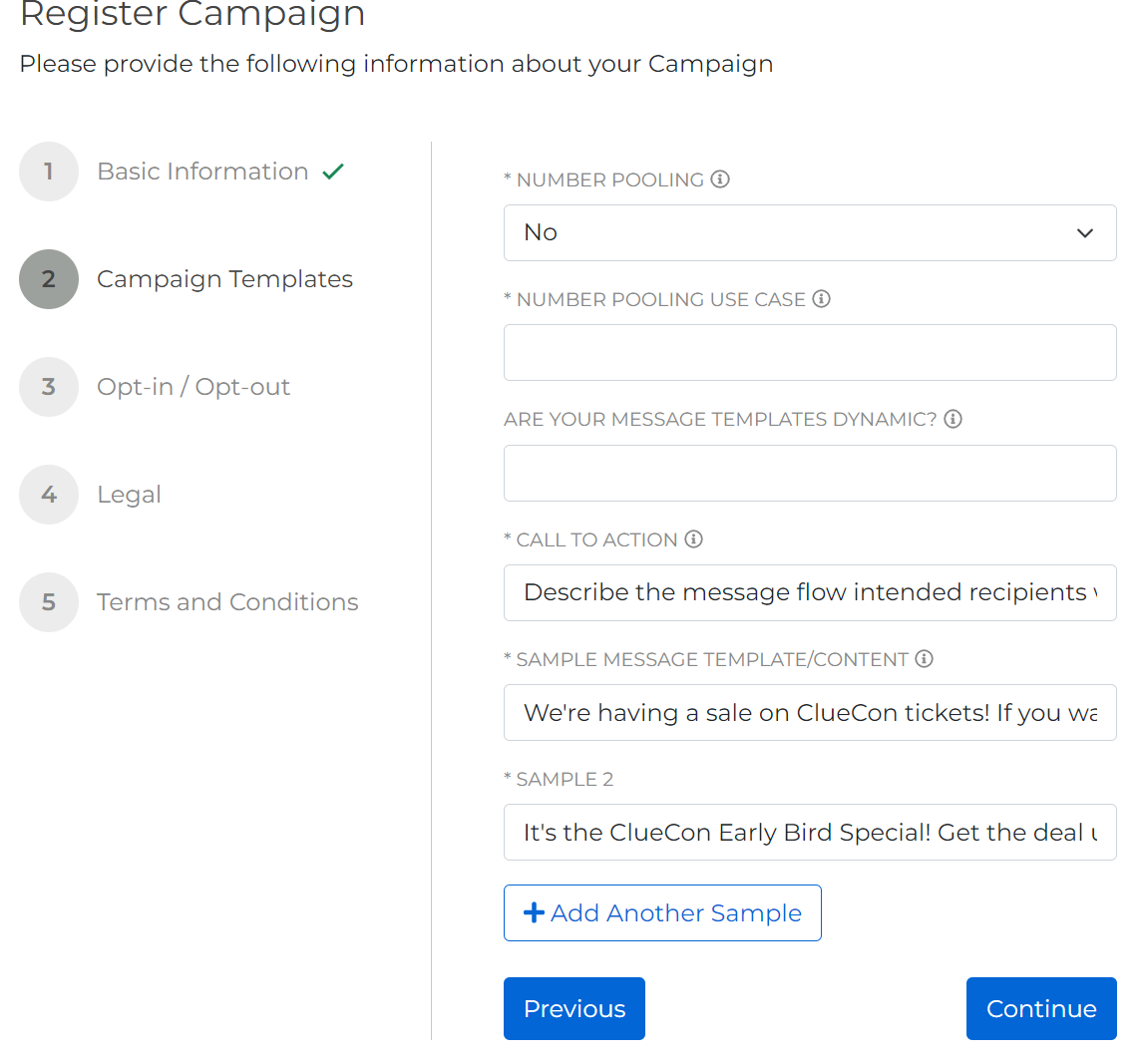The height and width of the screenshot is (1064, 1145).
Task: Open the Terms and Conditions step
Action: 227,602
